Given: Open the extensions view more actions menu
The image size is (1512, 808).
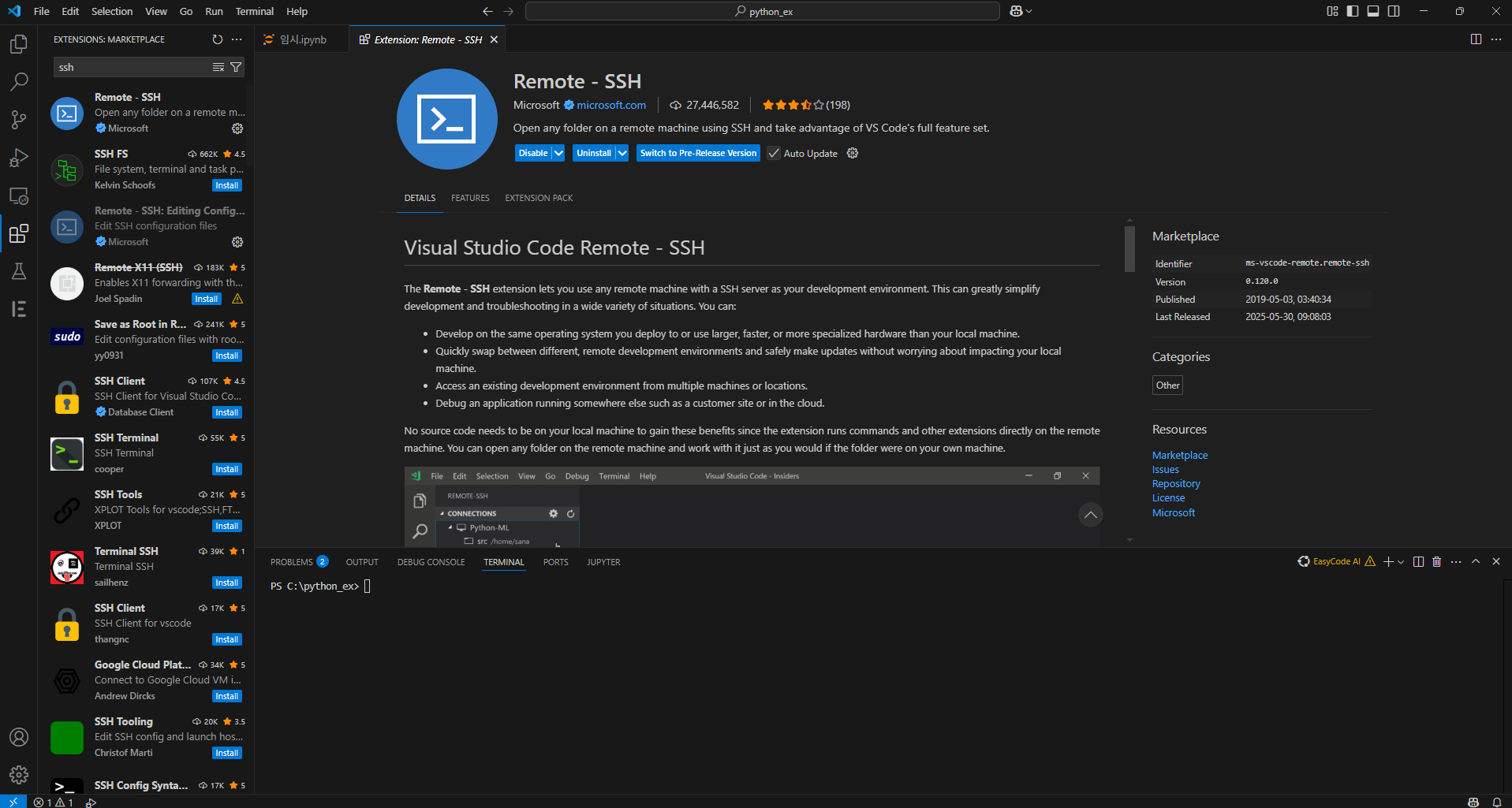Looking at the screenshot, I should click(x=237, y=39).
